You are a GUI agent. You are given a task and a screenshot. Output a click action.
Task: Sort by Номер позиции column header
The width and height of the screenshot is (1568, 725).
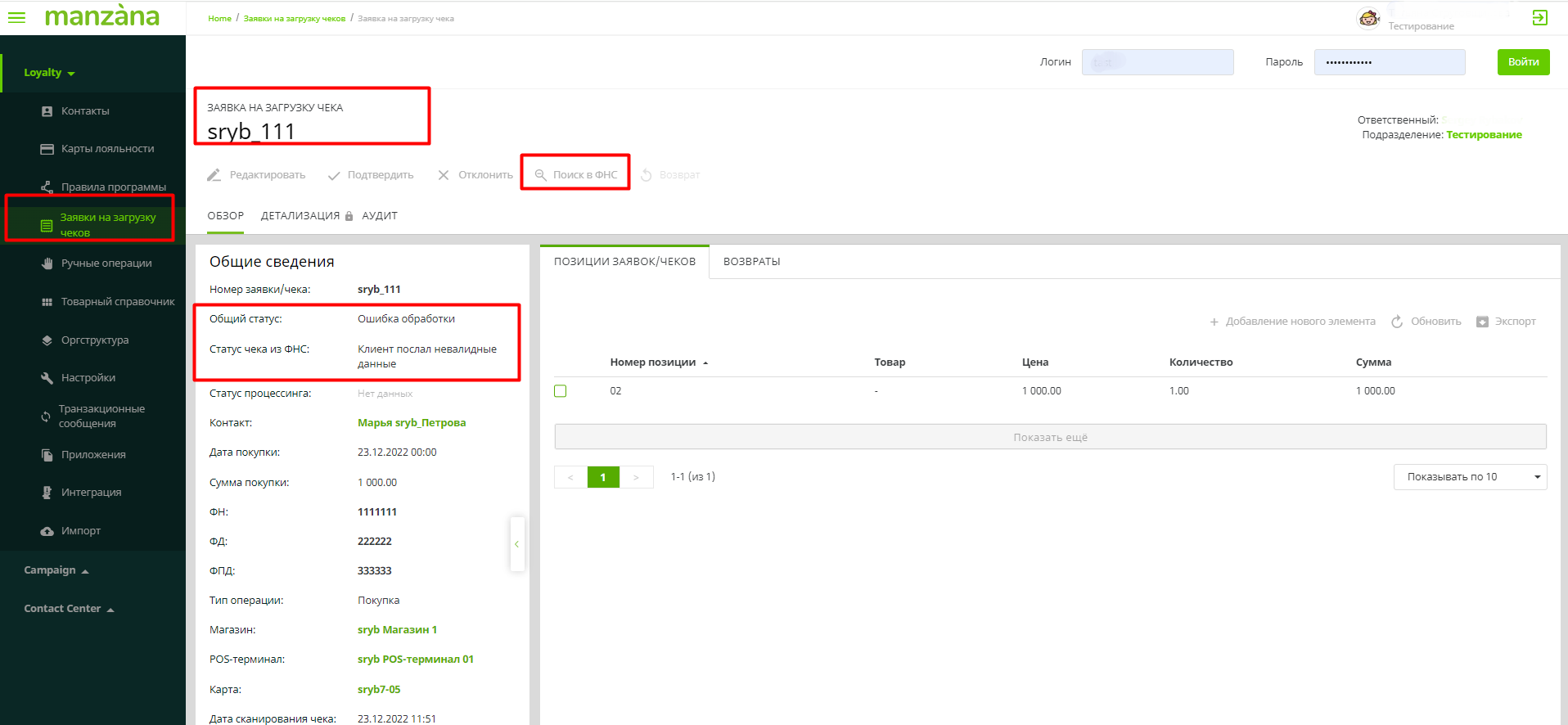[653, 362]
